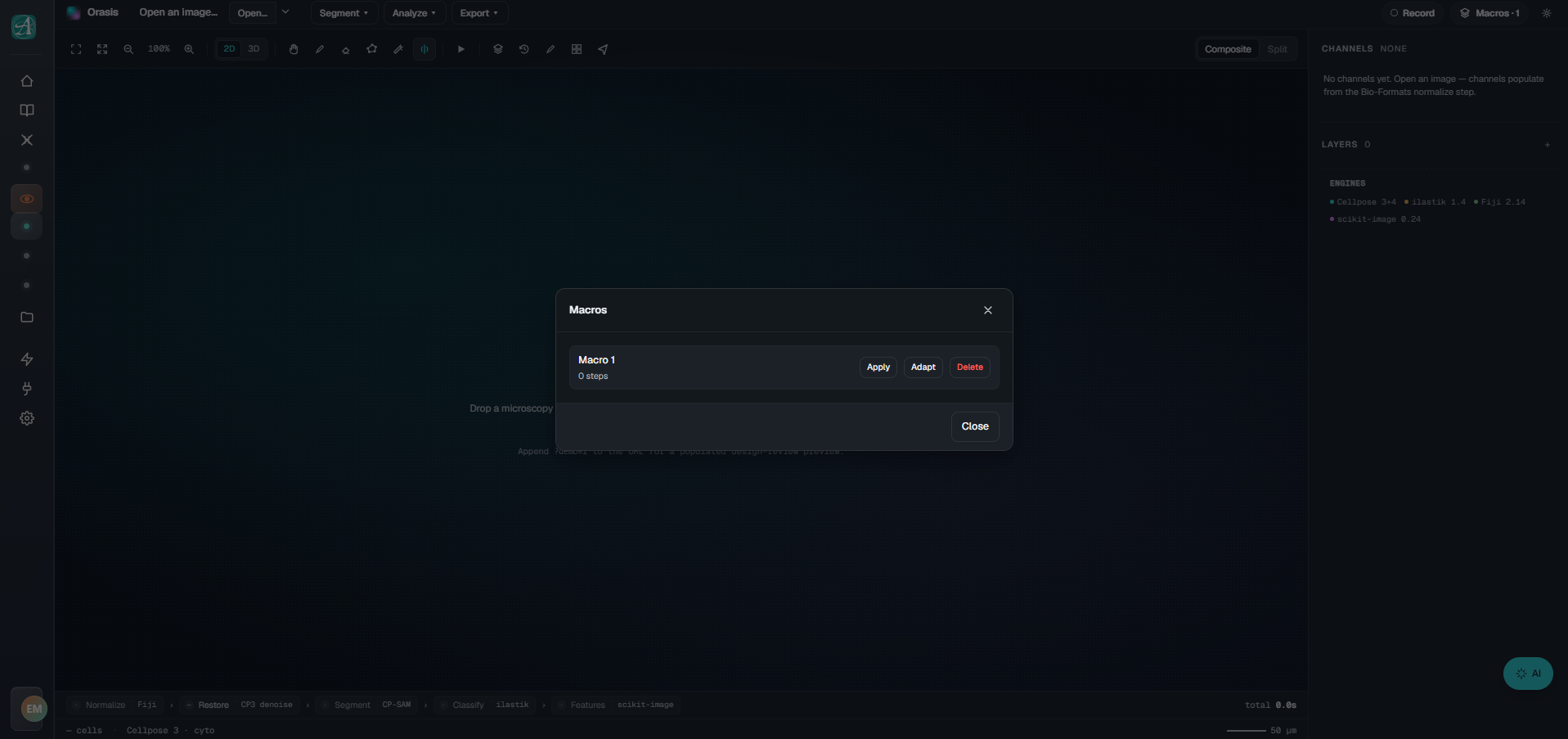Zoom out with the minus magnifier
Screen dimensions: 1568x739
pyautogui.click(x=128, y=49)
